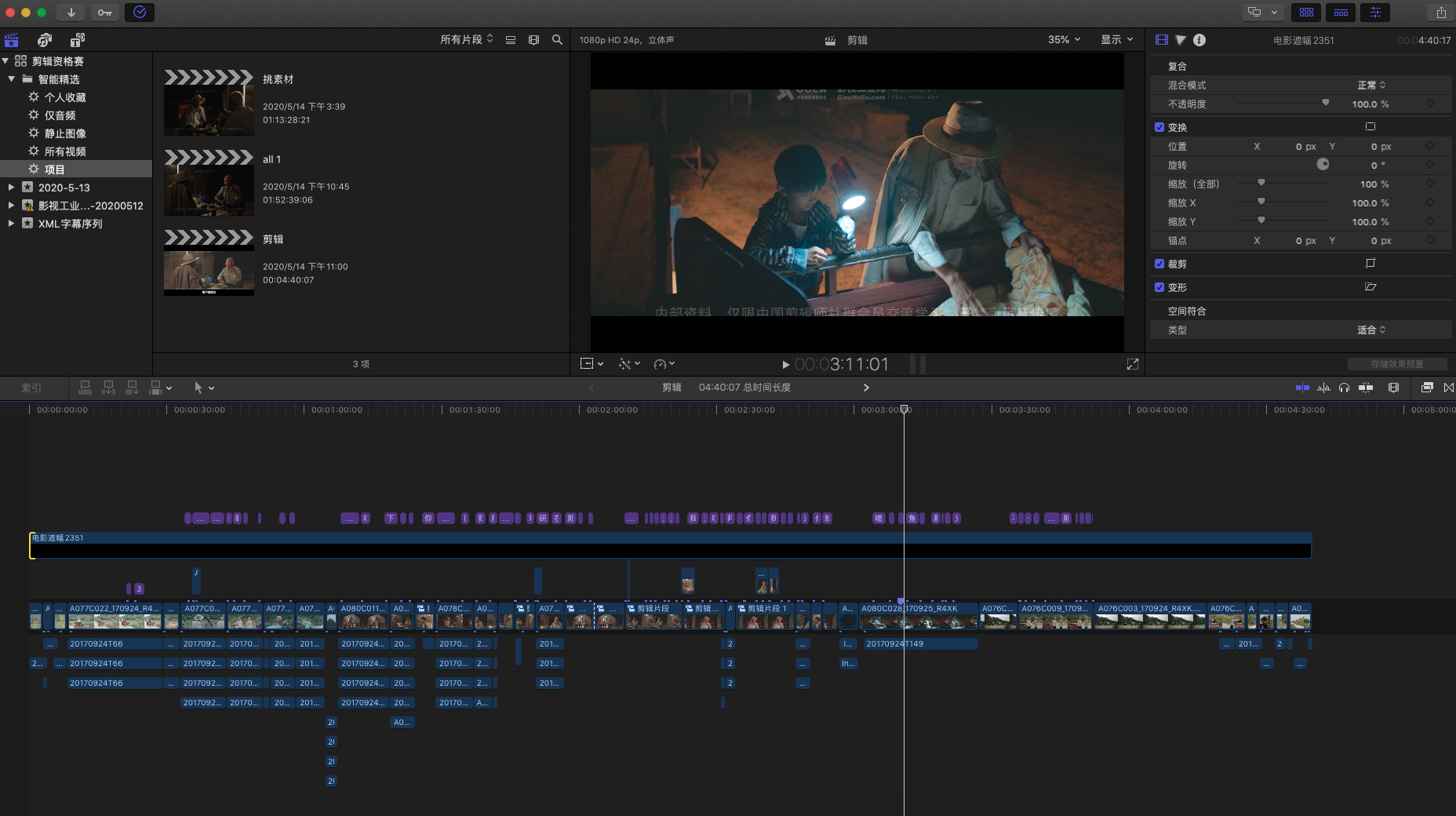The image size is (1456, 816).
Task: Show the info inspector icon
Action: tap(1199, 40)
